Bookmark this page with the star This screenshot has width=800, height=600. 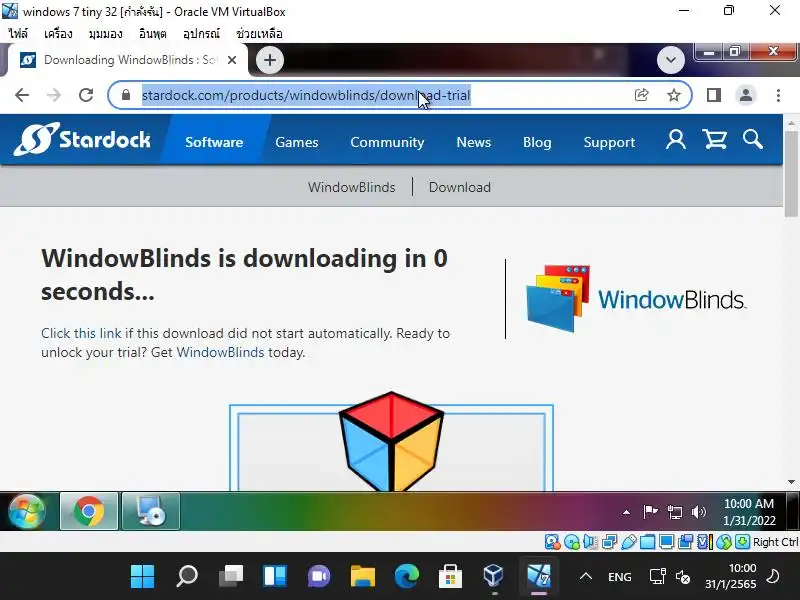click(673, 95)
